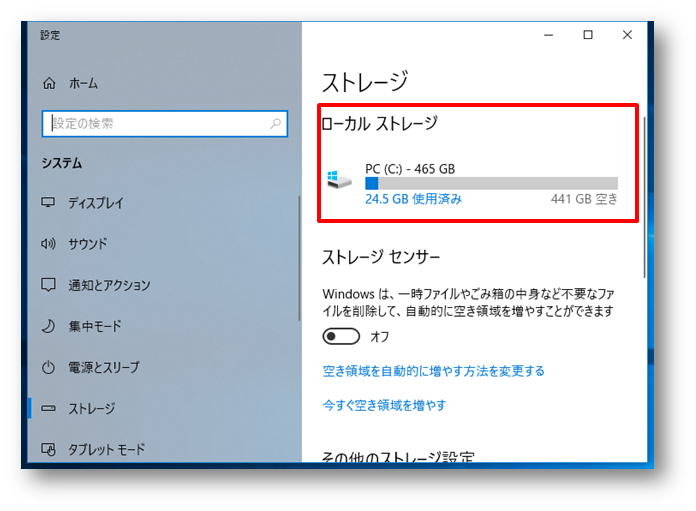Open 空き領域を自動的に増やす方法を変更する link
The height and width of the screenshot is (511, 696).
click(433, 371)
